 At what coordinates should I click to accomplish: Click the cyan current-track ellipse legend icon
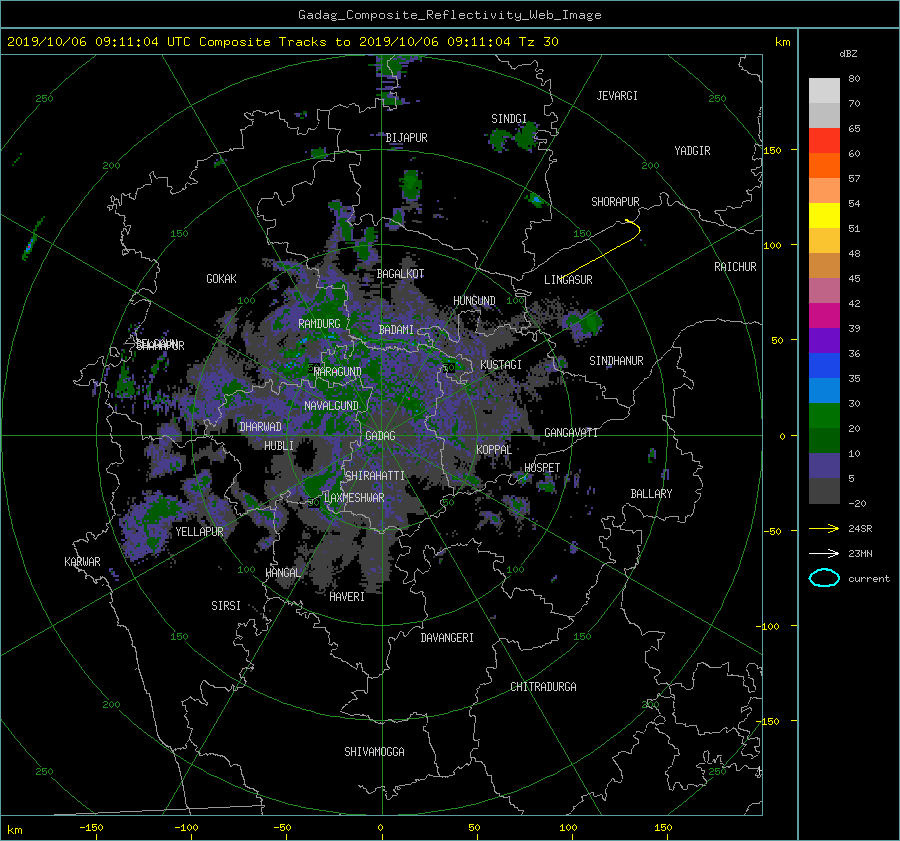point(824,578)
